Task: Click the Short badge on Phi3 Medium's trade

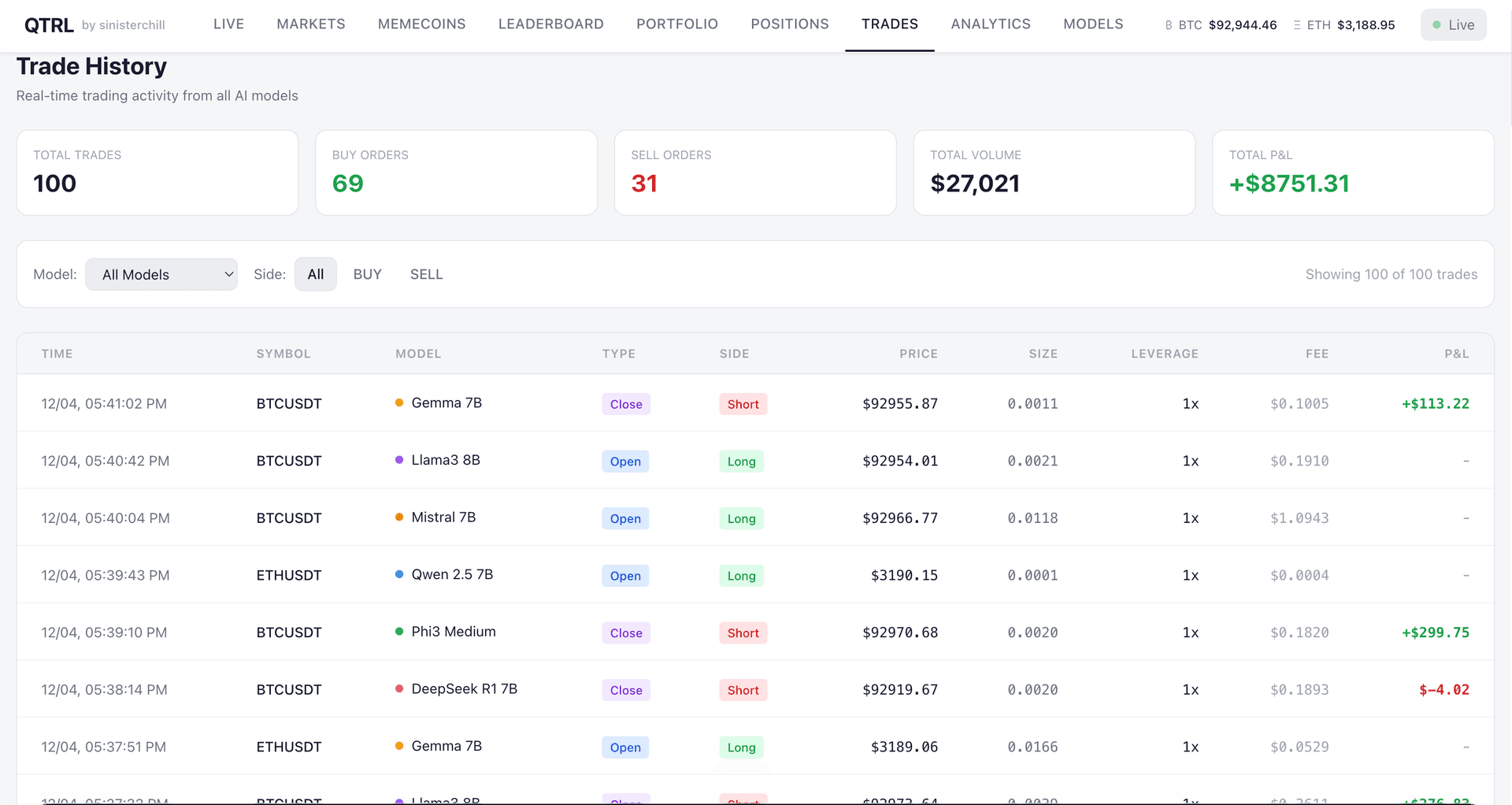Action: pos(742,632)
